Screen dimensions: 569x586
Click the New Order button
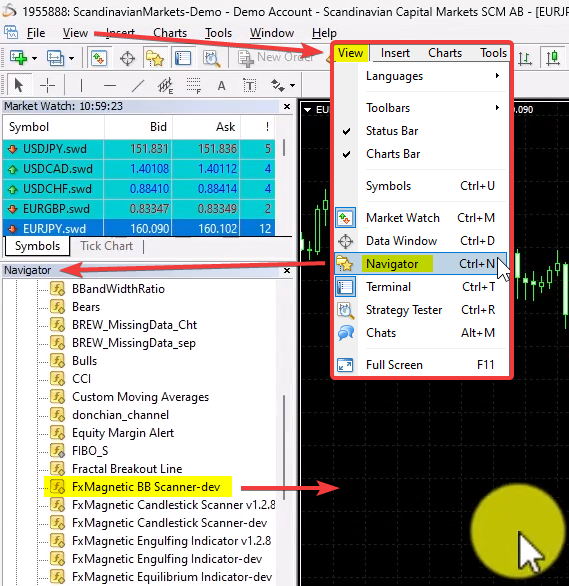point(276,58)
